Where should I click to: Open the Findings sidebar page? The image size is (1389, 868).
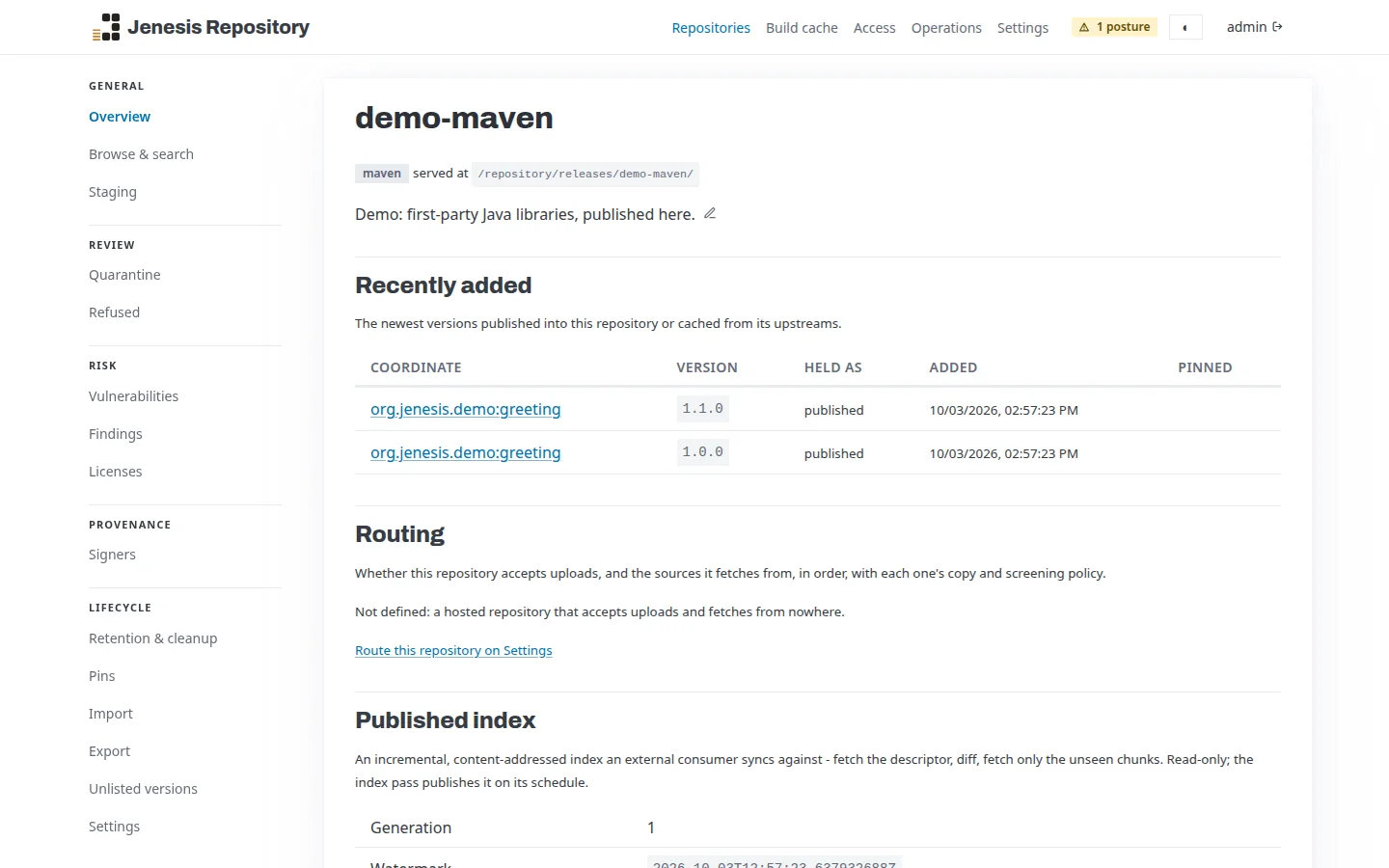[x=116, y=434]
